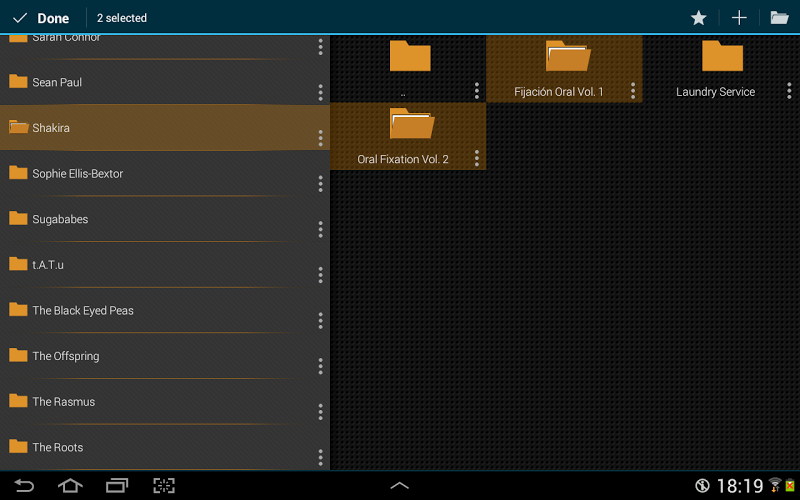Select The Rasmus folder icon
Screen dimensions: 800x500
(18, 401)
